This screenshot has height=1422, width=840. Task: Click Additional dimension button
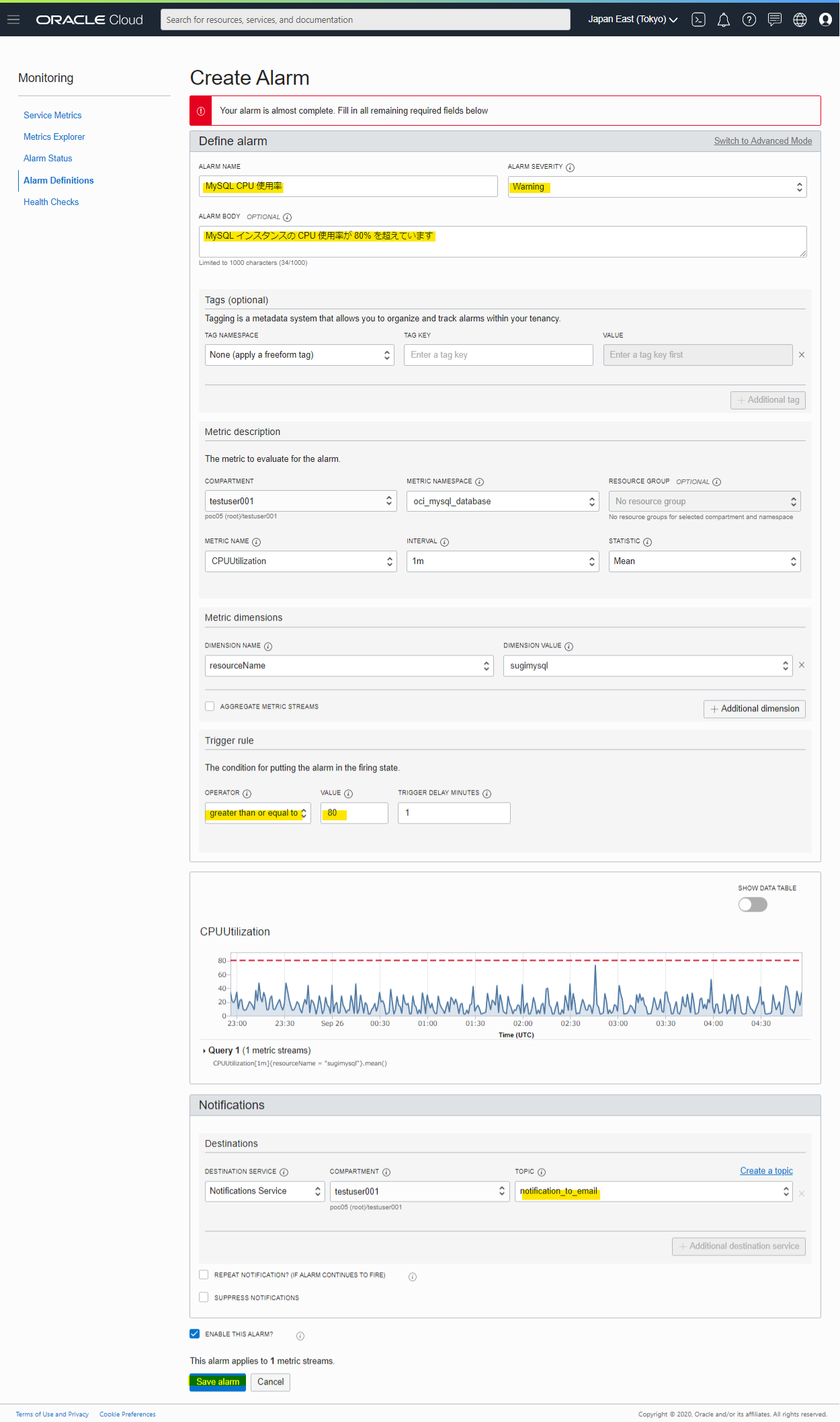click(754, 709)
